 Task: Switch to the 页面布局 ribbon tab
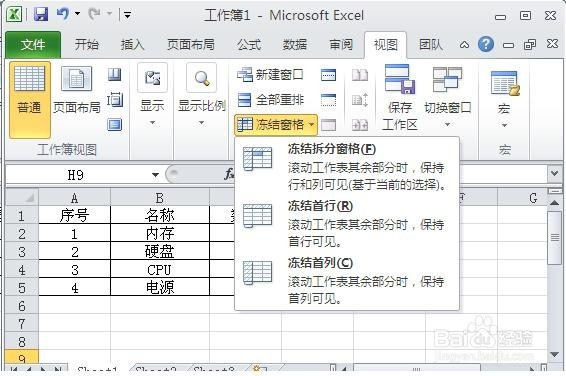tap(191, 45)
